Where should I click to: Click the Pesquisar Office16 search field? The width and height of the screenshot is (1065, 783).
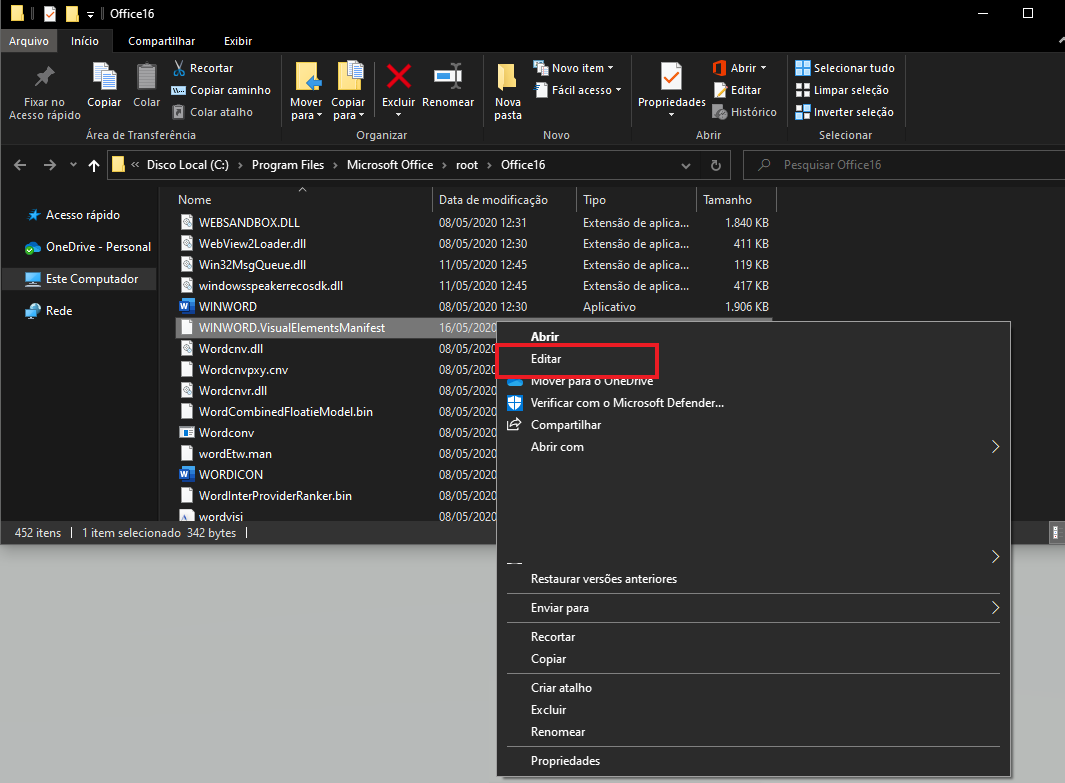coord(903,165)
